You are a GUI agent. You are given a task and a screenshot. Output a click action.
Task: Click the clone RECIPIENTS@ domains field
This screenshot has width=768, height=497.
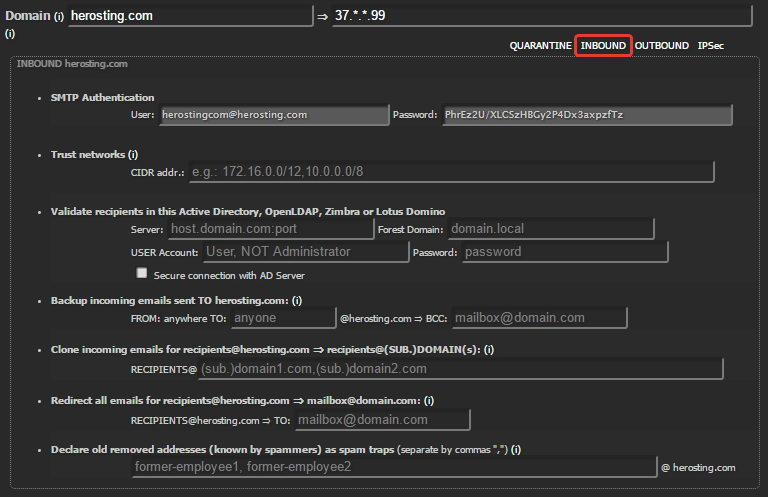pos(460,369)
